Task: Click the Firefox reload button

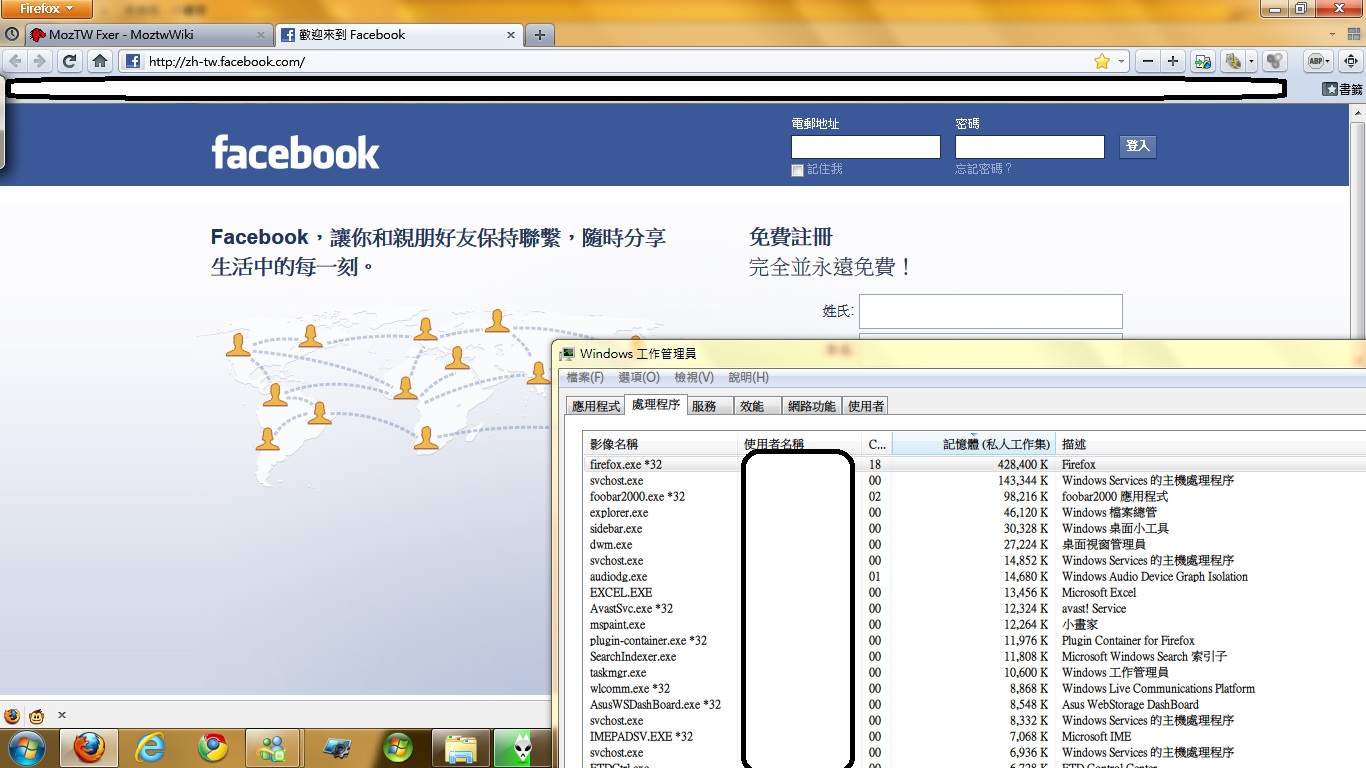Action: click(x=70, y=61)
